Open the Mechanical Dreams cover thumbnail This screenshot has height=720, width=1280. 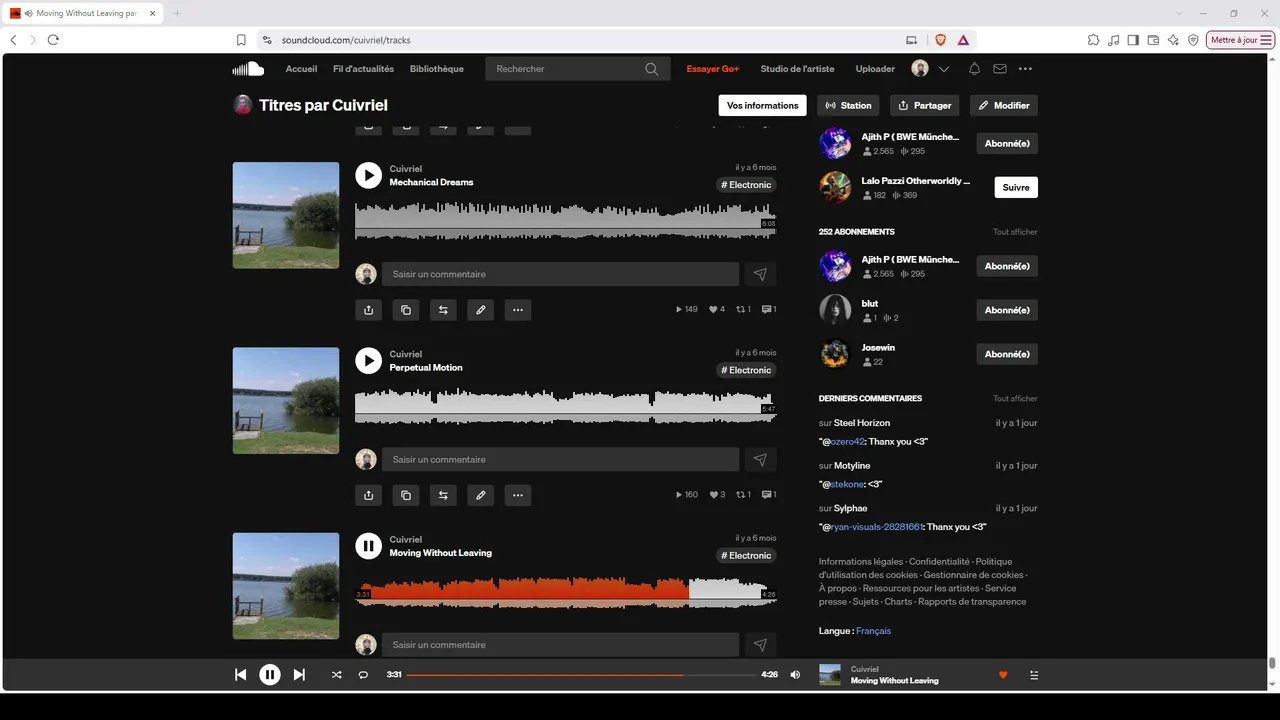point(286,215)
